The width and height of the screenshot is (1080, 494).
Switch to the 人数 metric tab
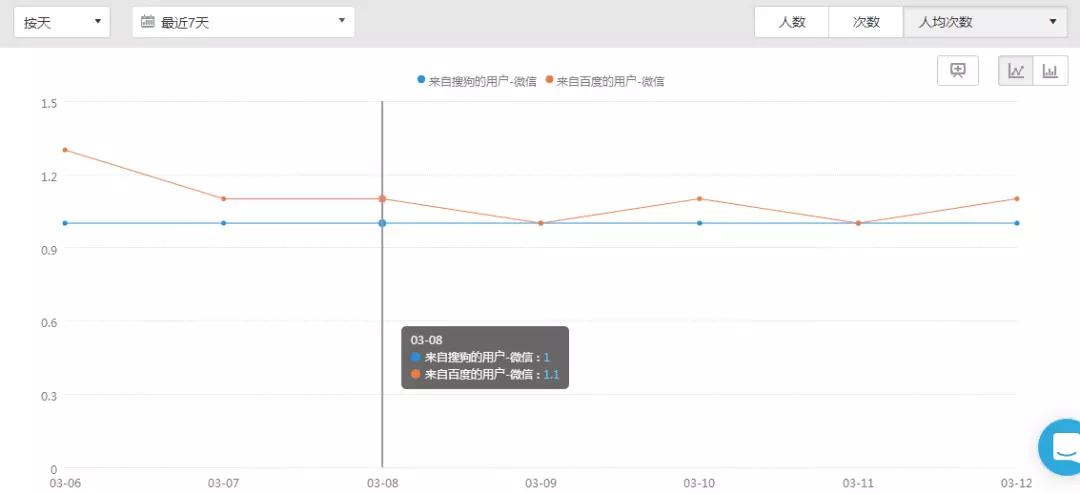(x=791, y=22)
